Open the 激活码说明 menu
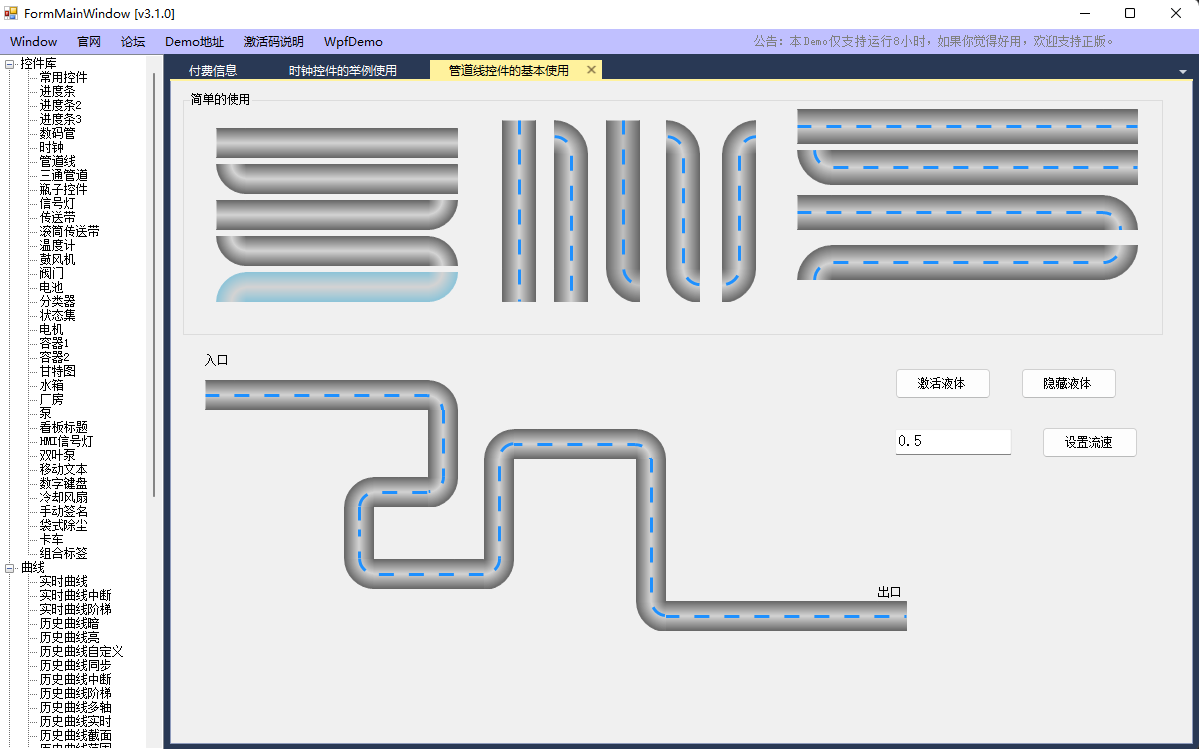 coord(273,42)
